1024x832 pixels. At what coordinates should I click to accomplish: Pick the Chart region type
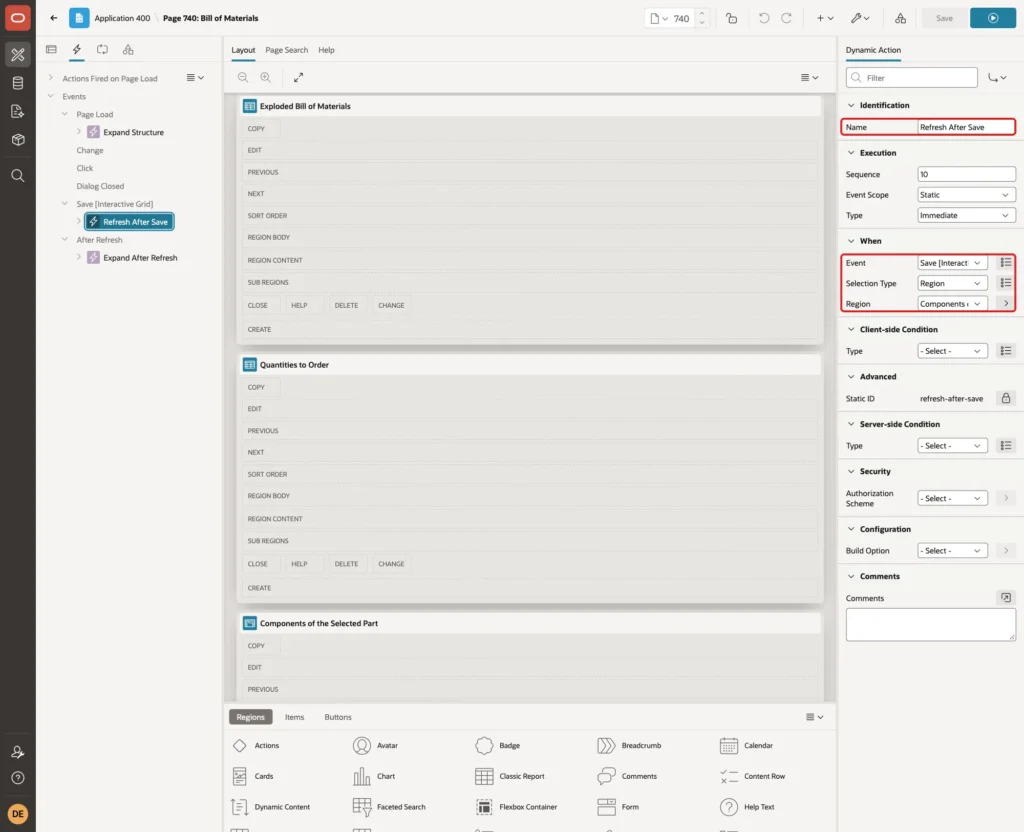point(374,776)
